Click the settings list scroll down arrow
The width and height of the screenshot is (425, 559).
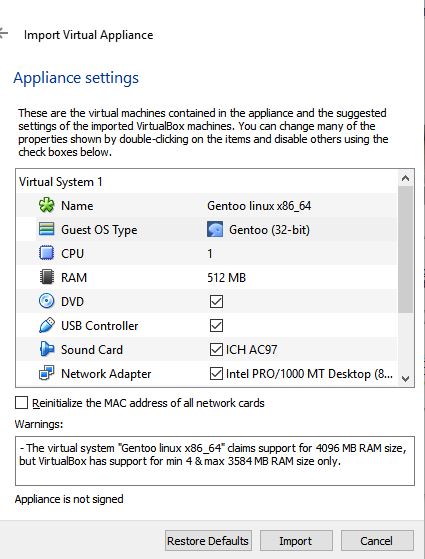tap(405, 379)
